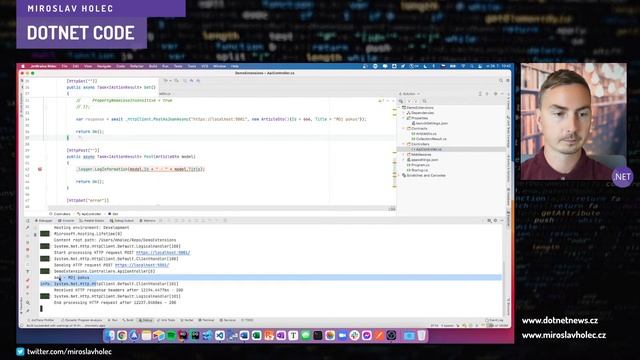Open the Unit Tests tool window
This screenshot has height=360, width=640.
point(166,320)
